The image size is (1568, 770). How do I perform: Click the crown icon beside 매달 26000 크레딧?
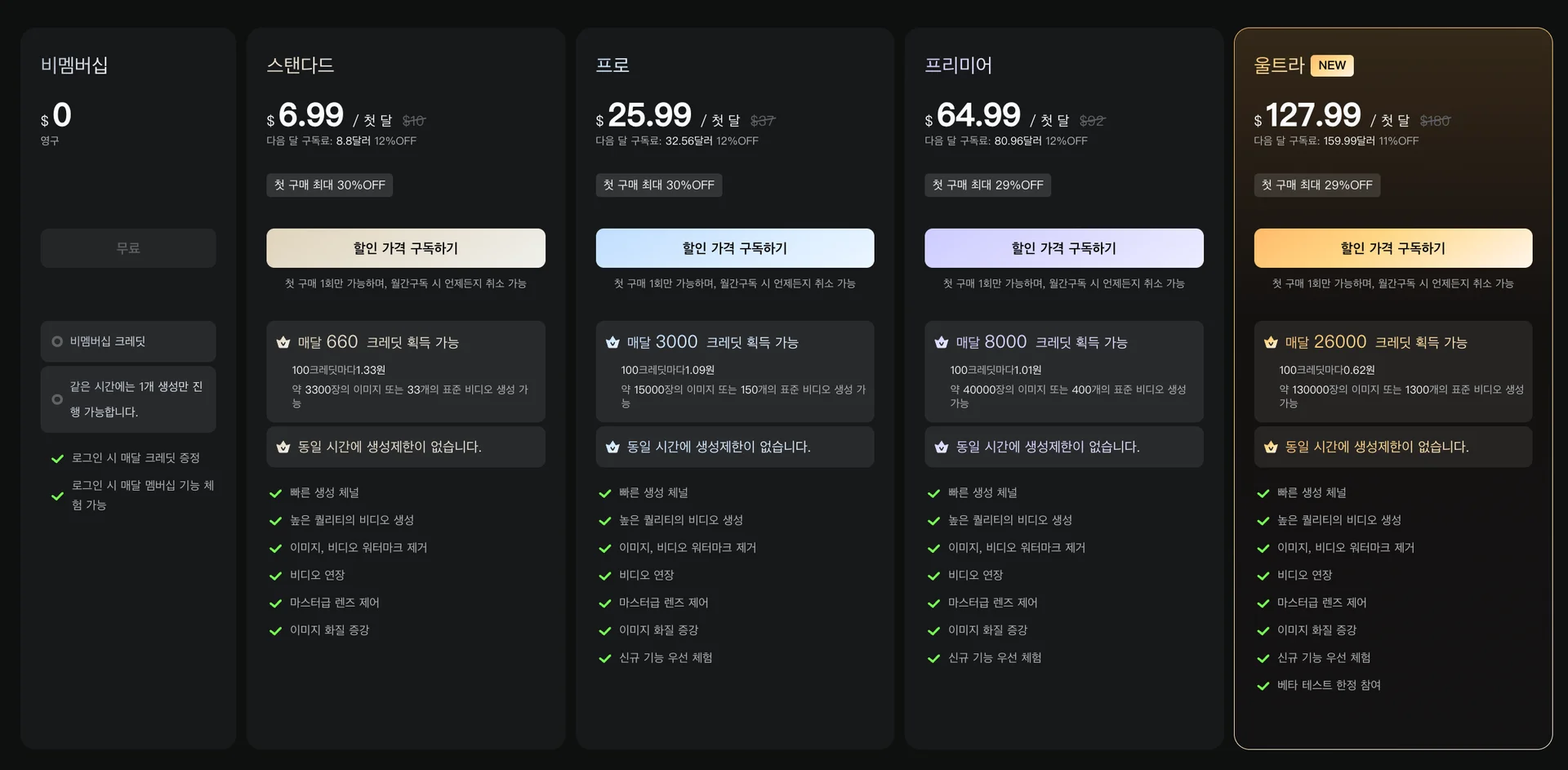(1271, 342)
